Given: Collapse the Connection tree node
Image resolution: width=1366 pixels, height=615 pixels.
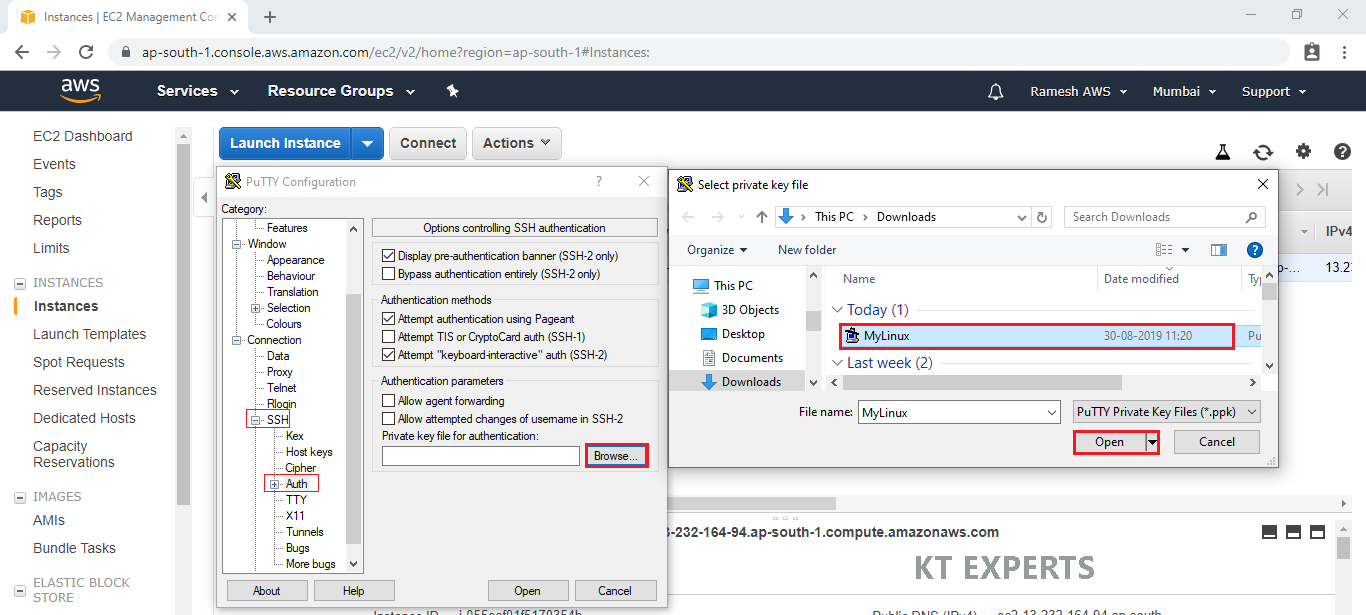Looking at the screenshot, I should pos(237,340).
